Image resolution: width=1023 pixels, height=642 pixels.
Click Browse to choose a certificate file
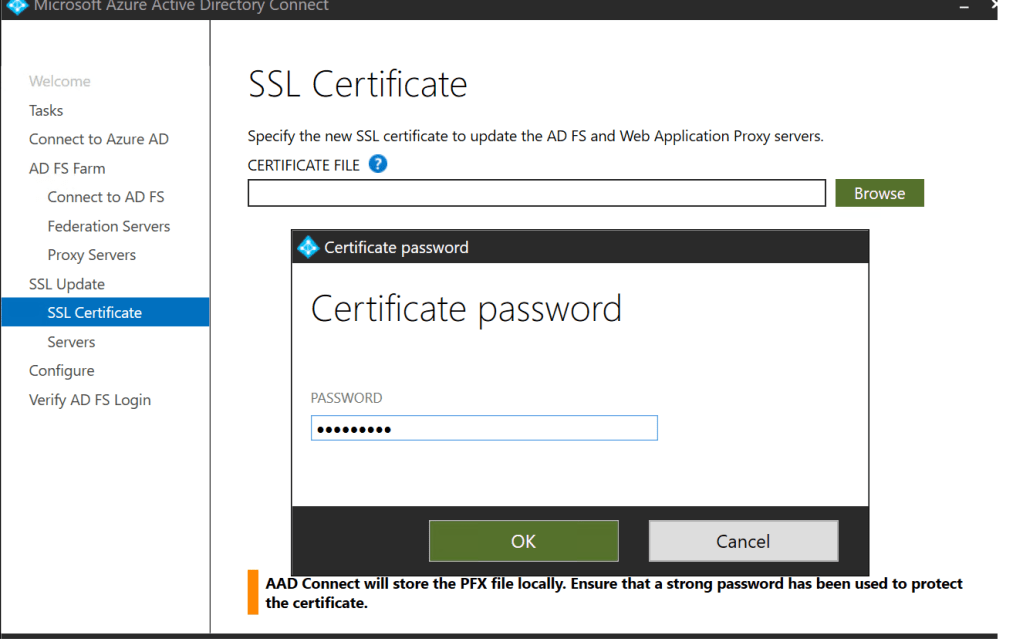[x=879, y=192]
